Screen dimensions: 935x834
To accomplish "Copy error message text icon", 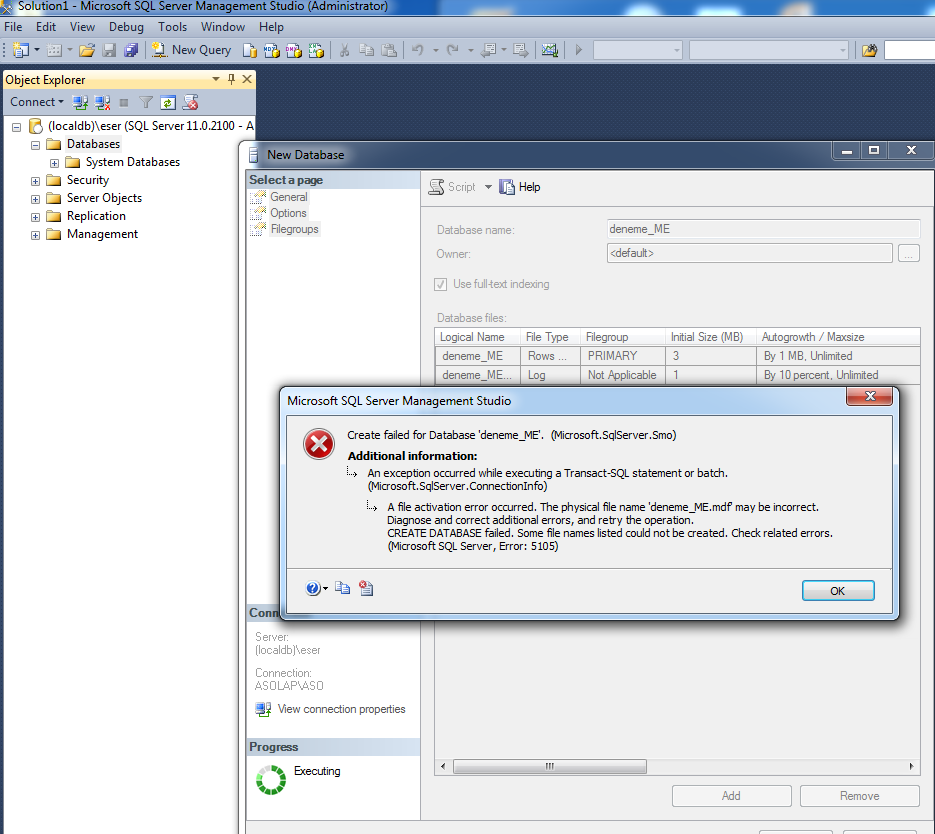I will [343, 589].
